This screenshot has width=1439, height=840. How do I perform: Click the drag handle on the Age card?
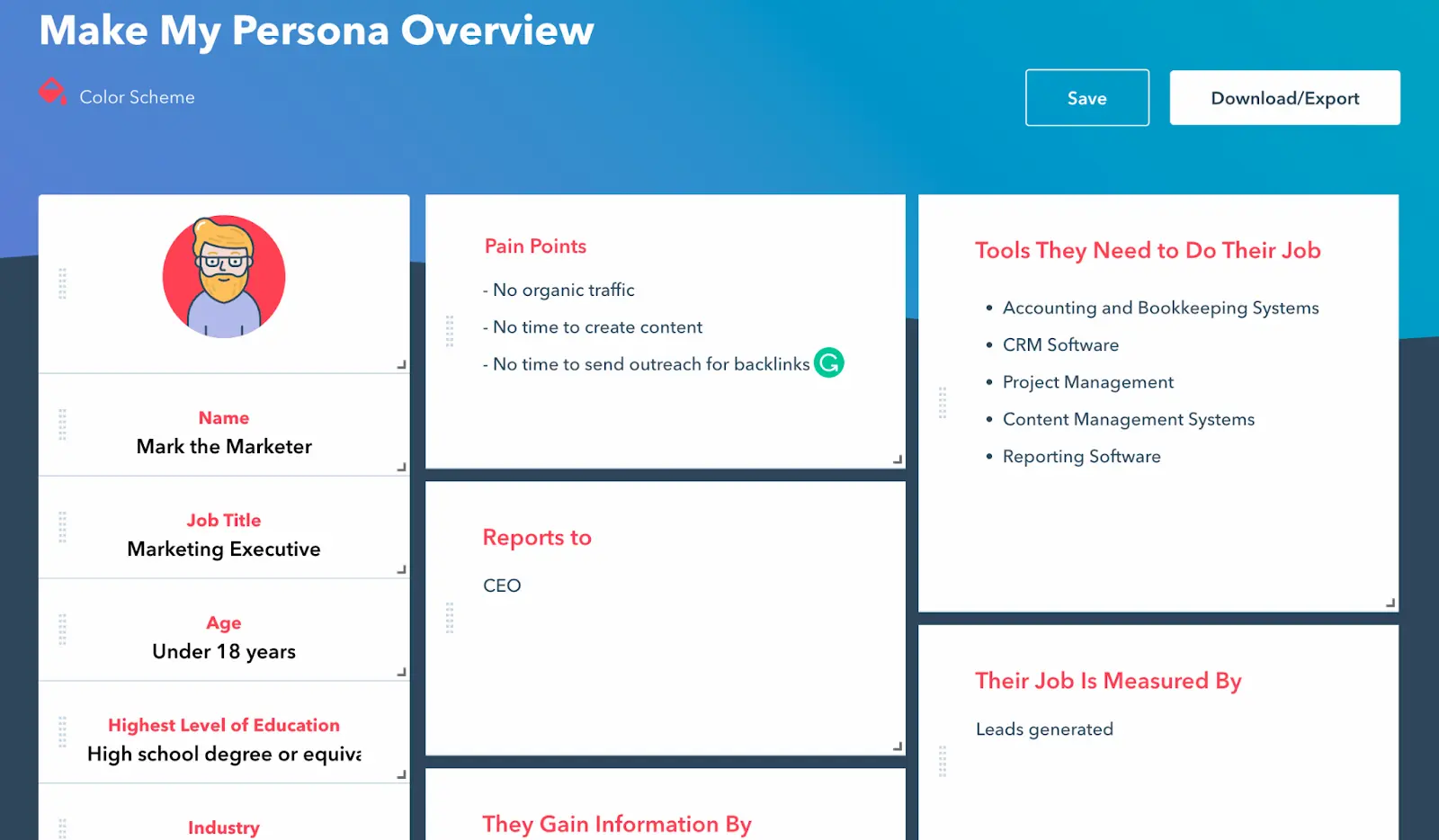tap(62, 630)
